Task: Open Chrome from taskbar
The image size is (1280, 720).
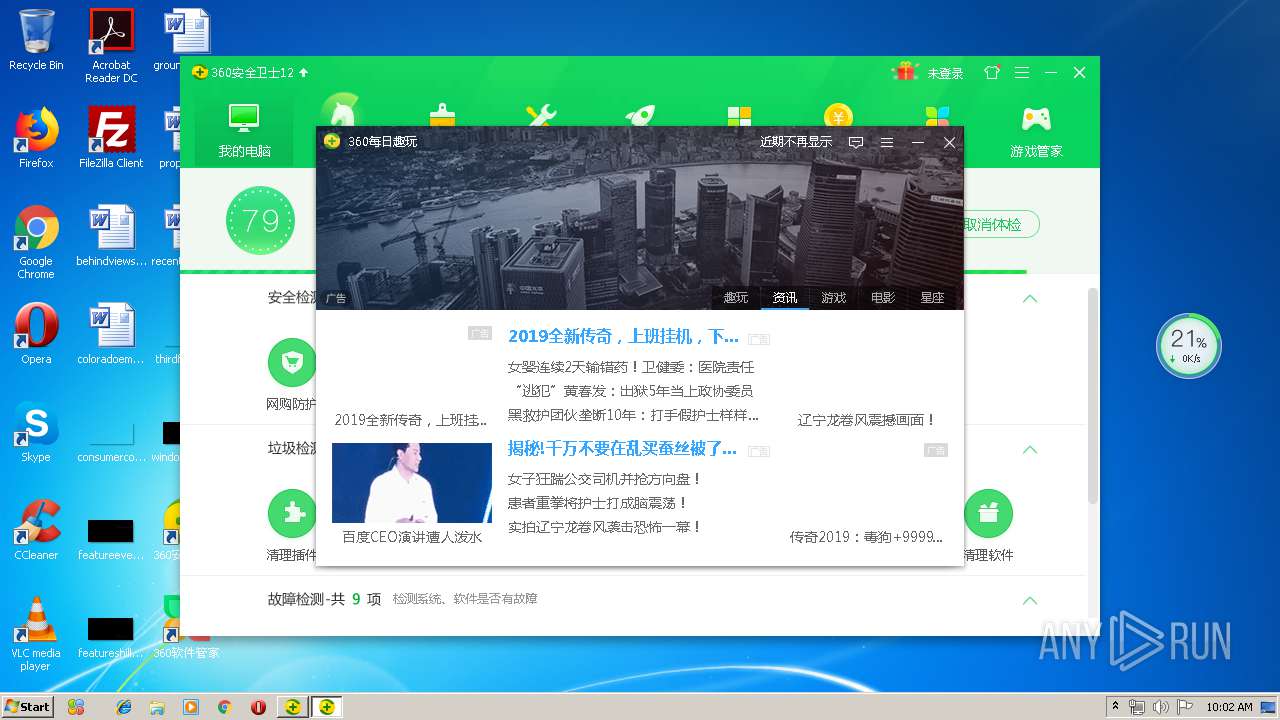Action: point(224,707)
